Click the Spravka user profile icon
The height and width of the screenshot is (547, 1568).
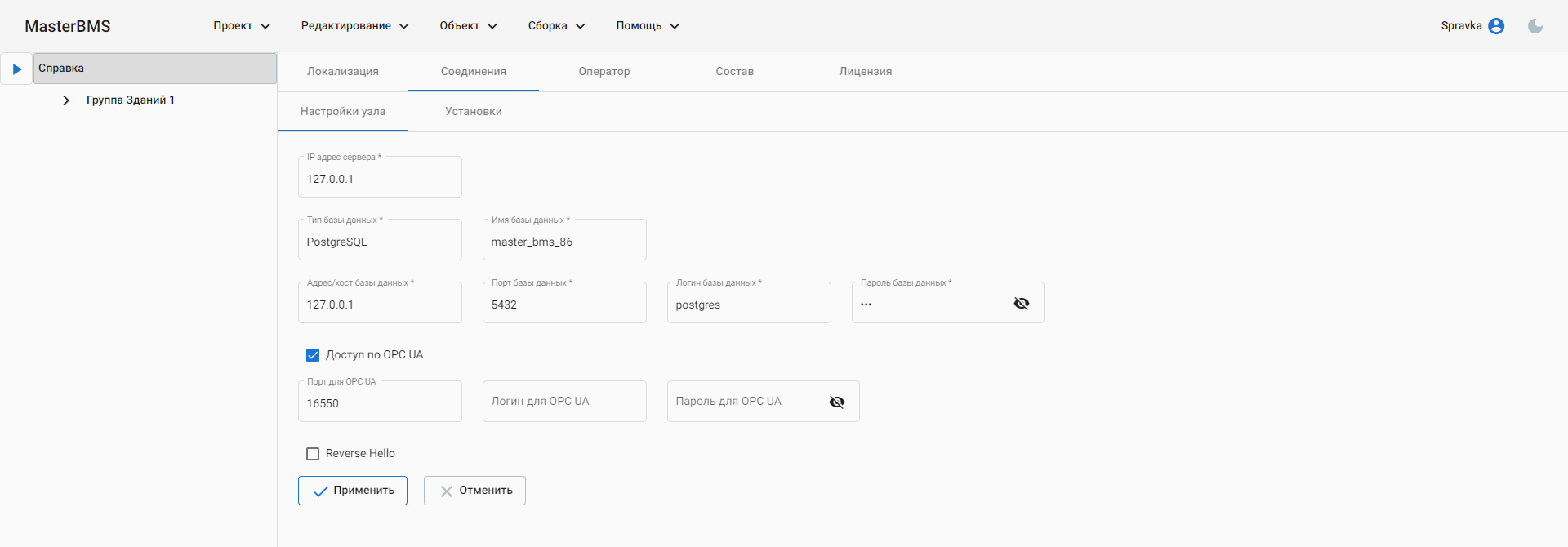tap(1496, 26)
